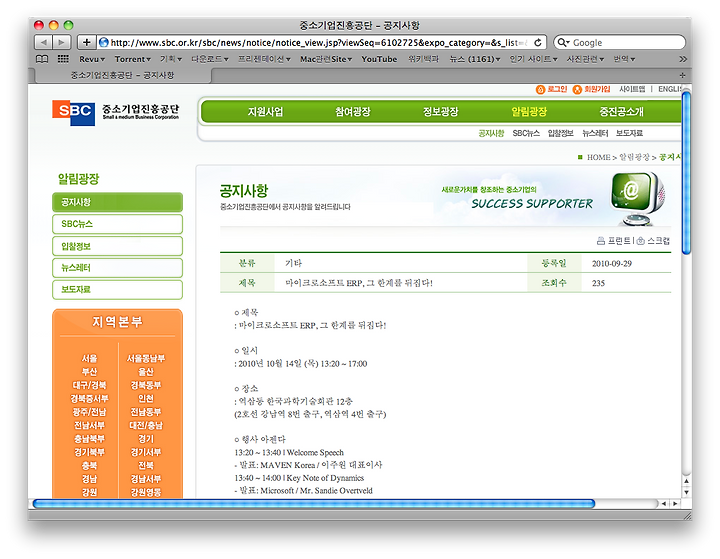Open sidebar SBC뉴스 button
The width and height of the screenshot is (720, 559).
coord(118,224)
